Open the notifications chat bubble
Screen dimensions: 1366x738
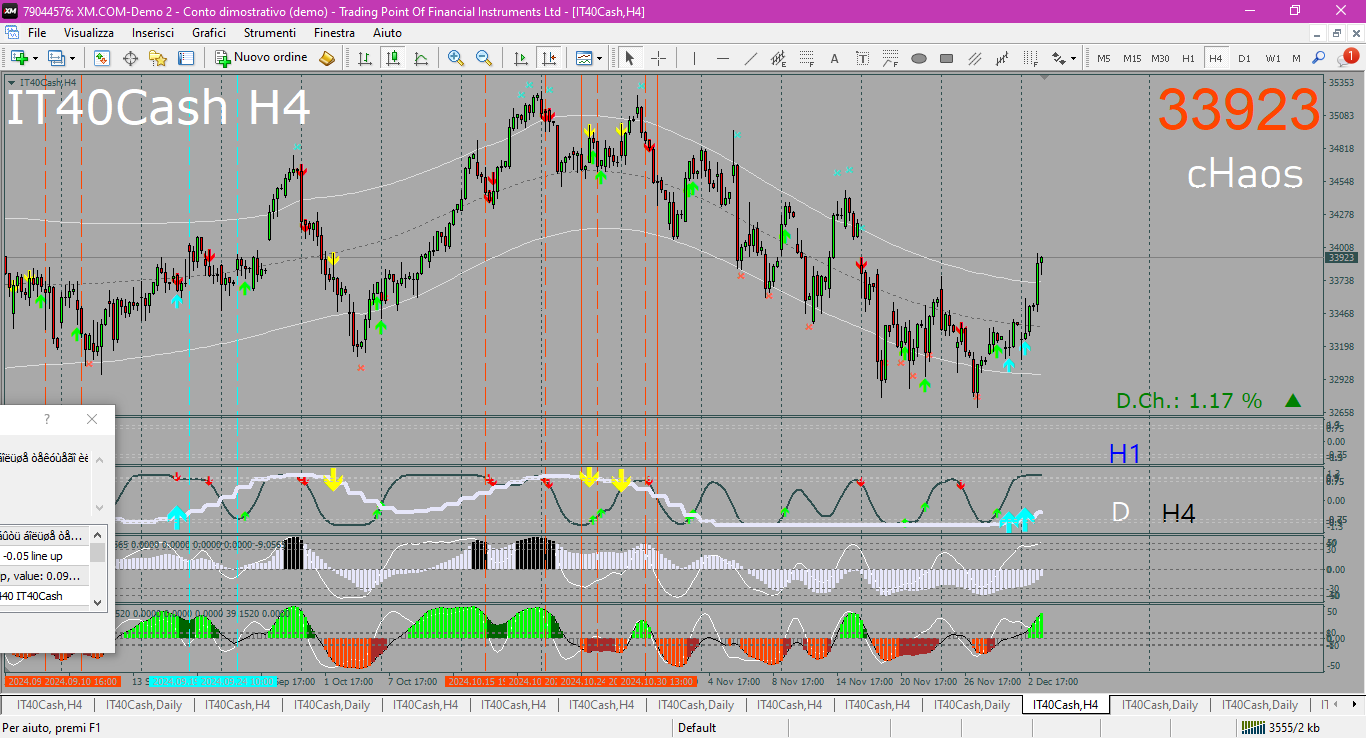click(1346, 57)
